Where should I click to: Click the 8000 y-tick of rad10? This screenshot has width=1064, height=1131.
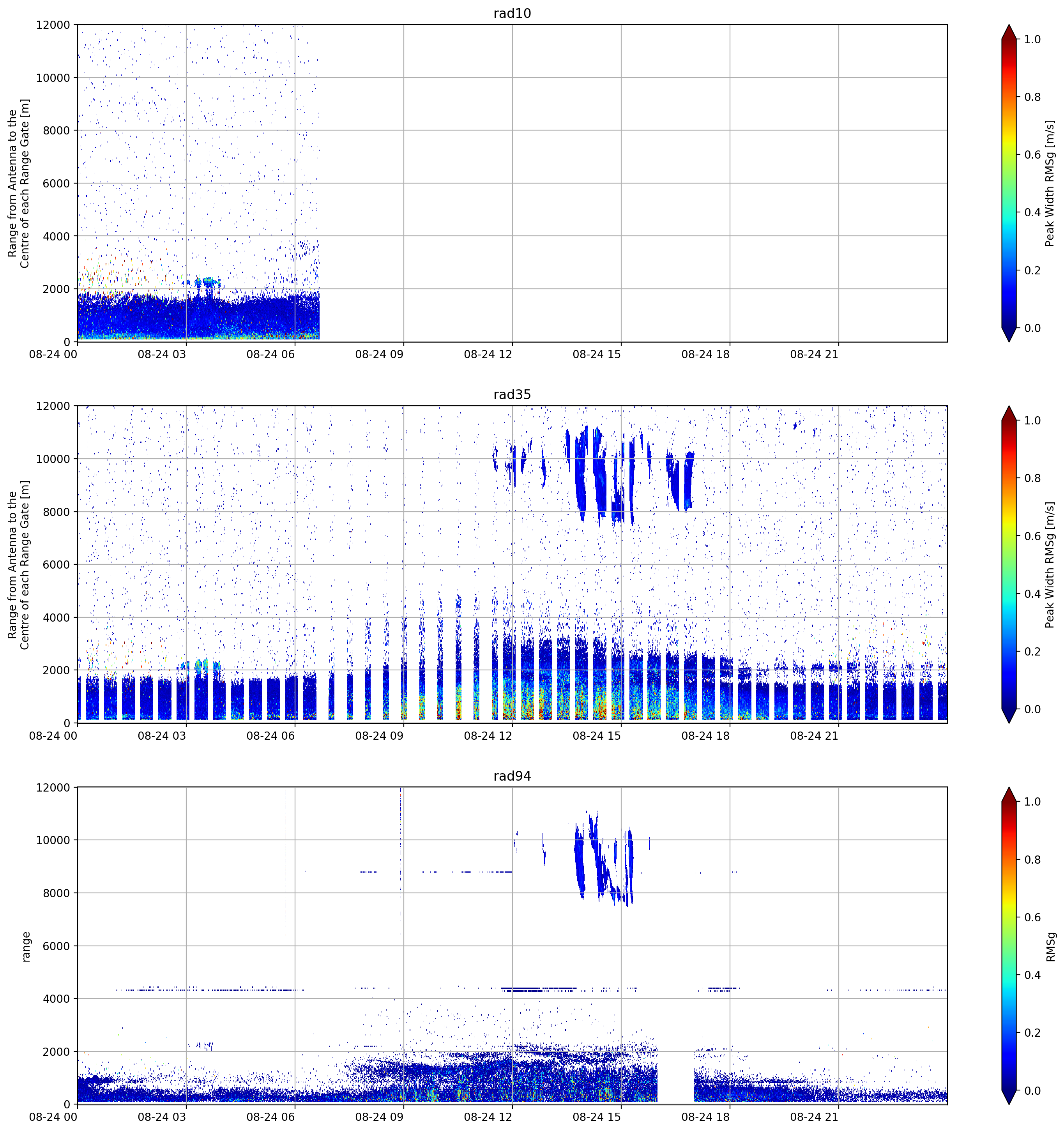[57, 130]
